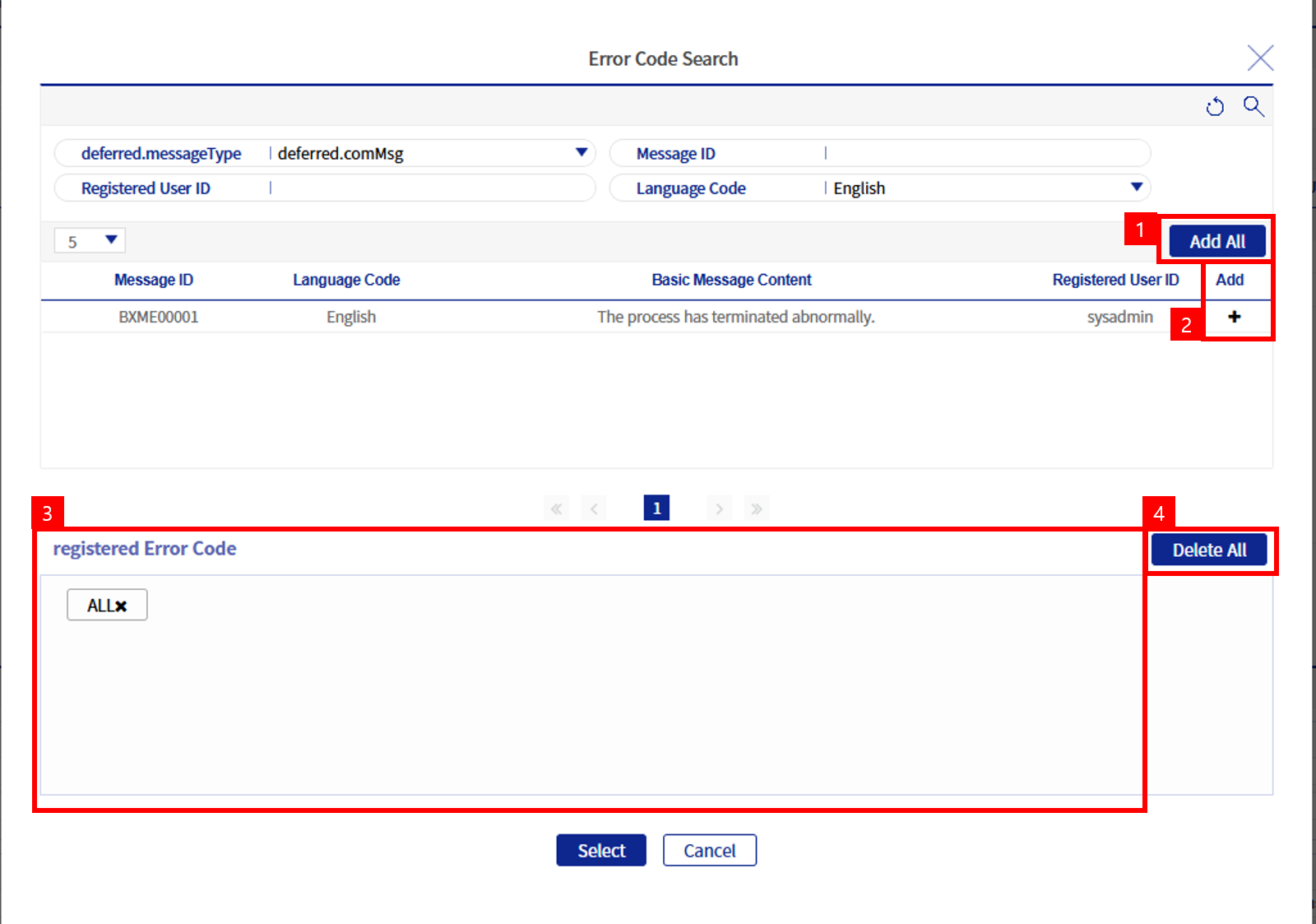
Task: Click the Basic Message Content column header
Action: [x=731, y=280]
